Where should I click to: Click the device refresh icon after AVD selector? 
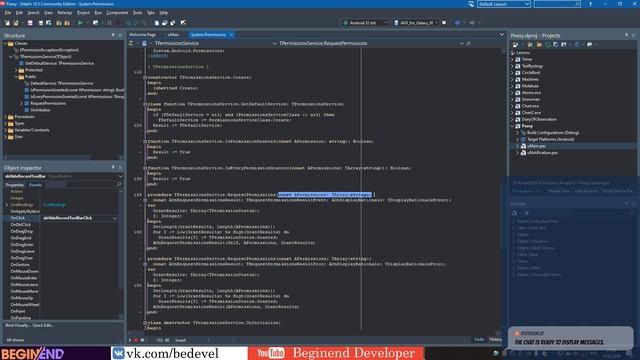[444, 23]
